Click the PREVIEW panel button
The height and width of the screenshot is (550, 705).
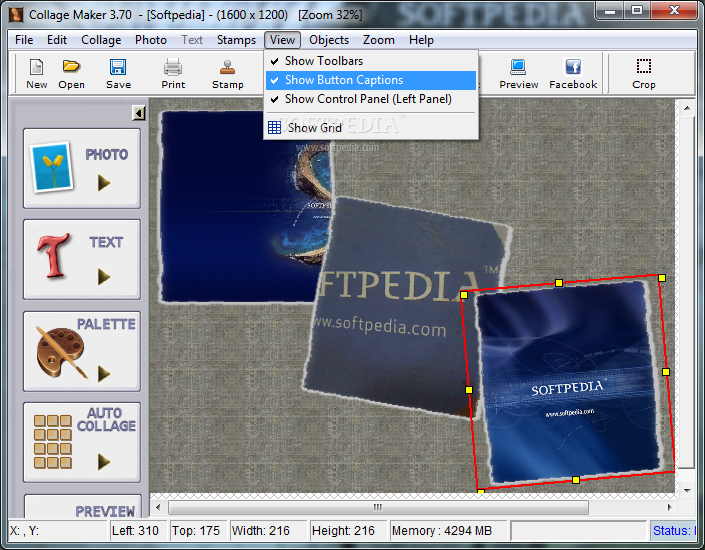(83, 507)
